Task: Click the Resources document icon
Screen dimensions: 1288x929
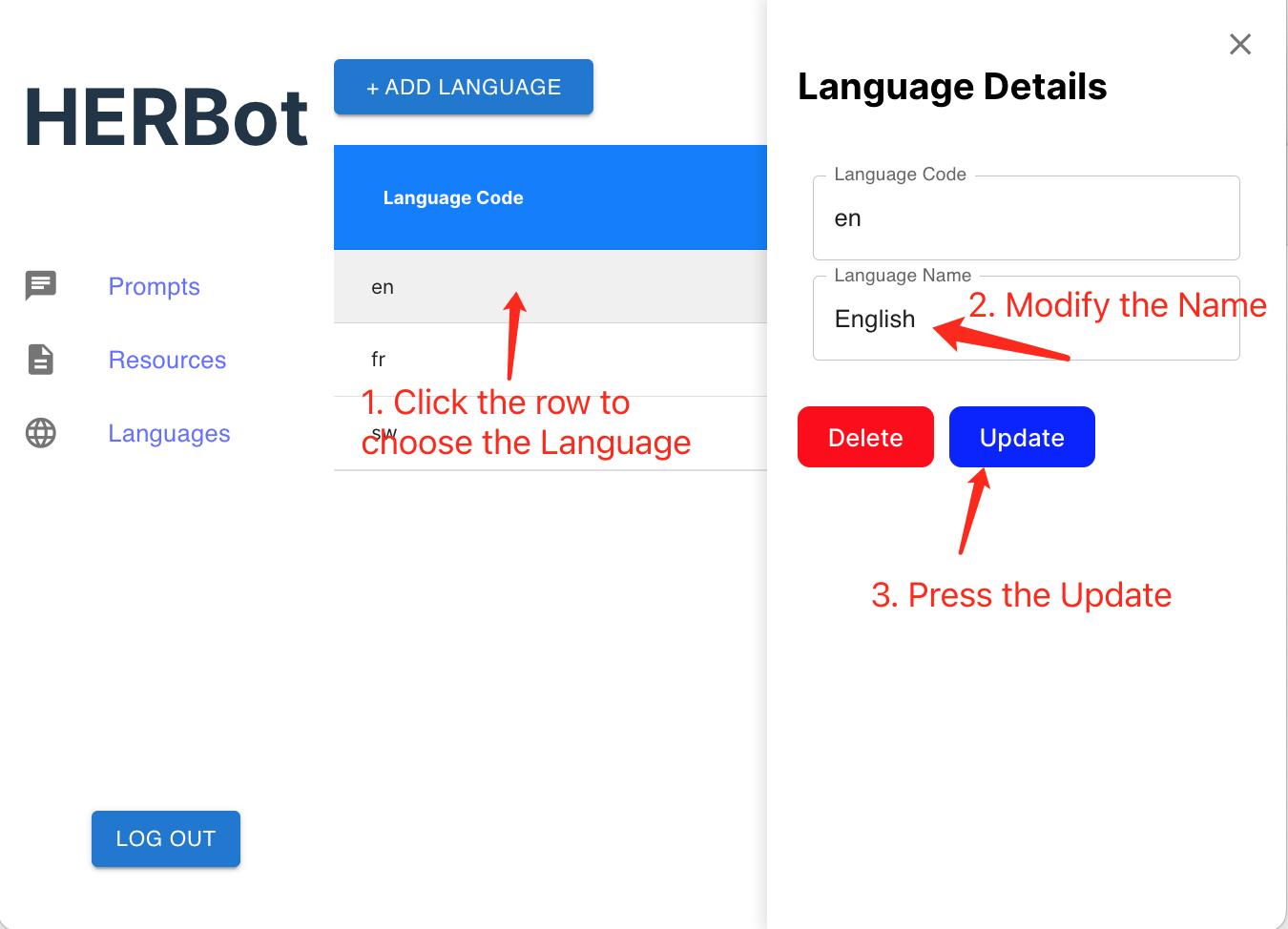Action: click(41, 360)
